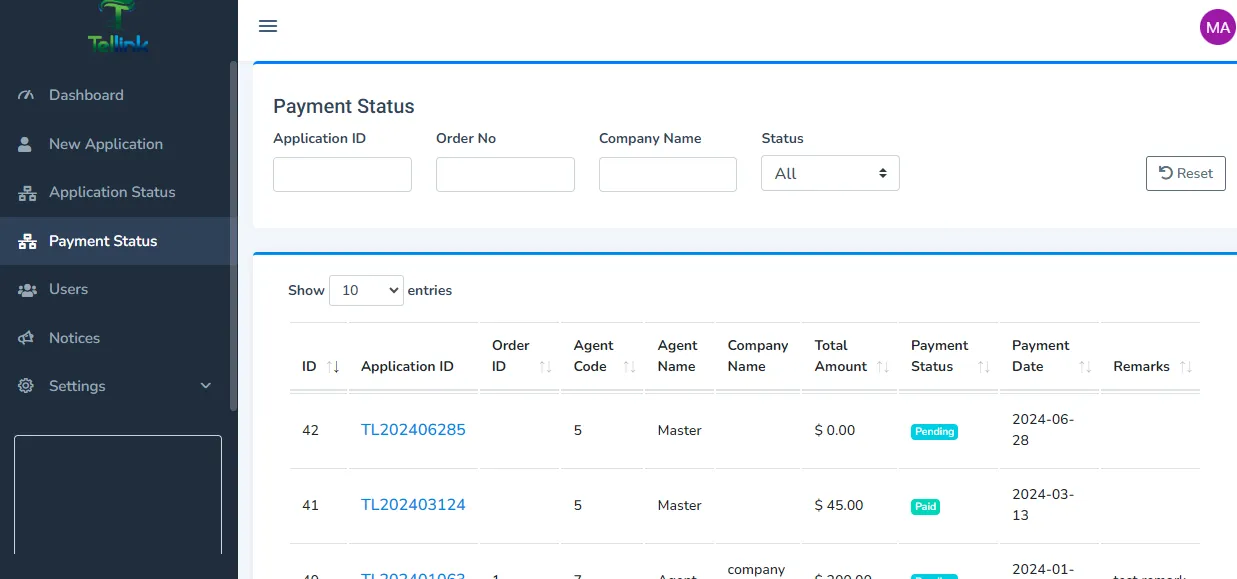Open the Show entries count dropdown
The image size is (1237, 579).
(x=366, y=290)
